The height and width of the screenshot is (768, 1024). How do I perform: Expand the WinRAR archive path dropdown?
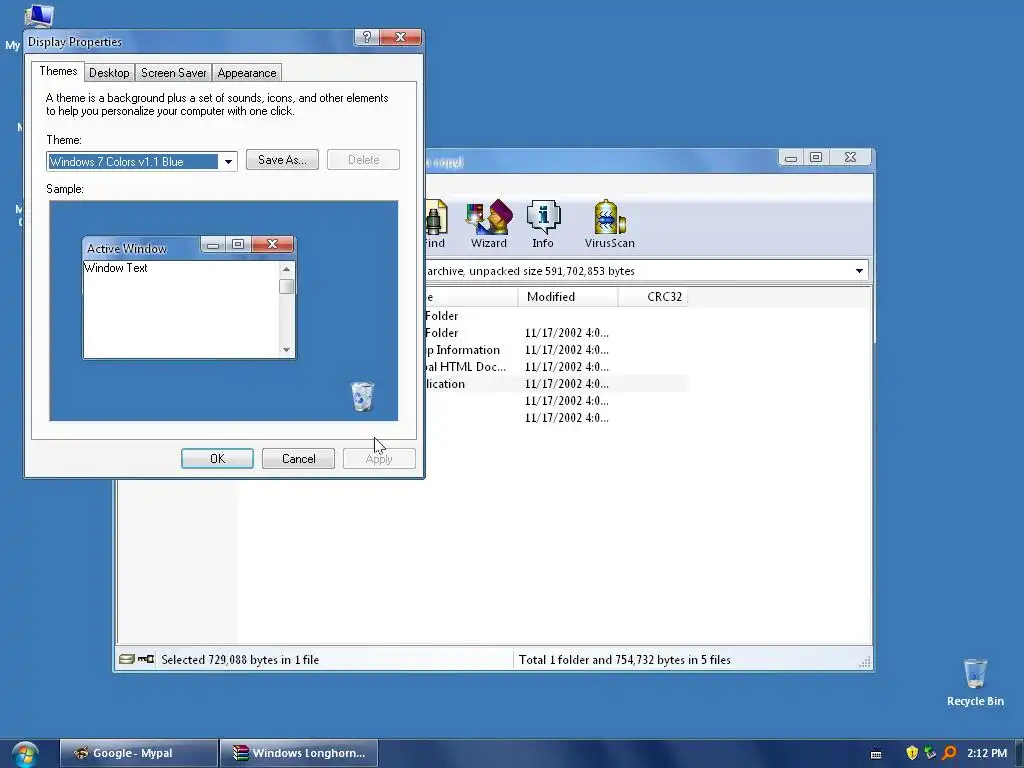point(859,270)
